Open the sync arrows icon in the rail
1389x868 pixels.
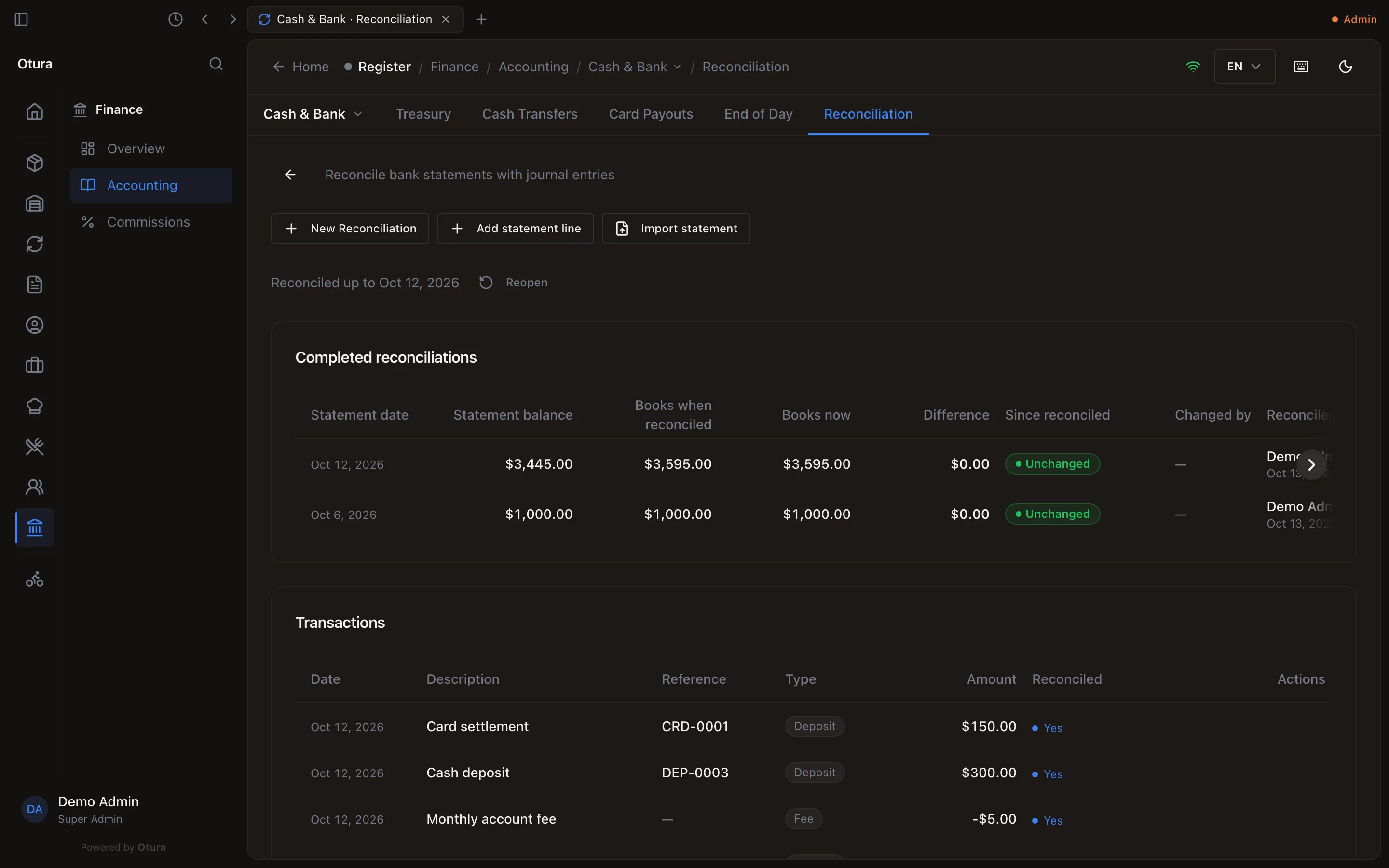[35, 244]
